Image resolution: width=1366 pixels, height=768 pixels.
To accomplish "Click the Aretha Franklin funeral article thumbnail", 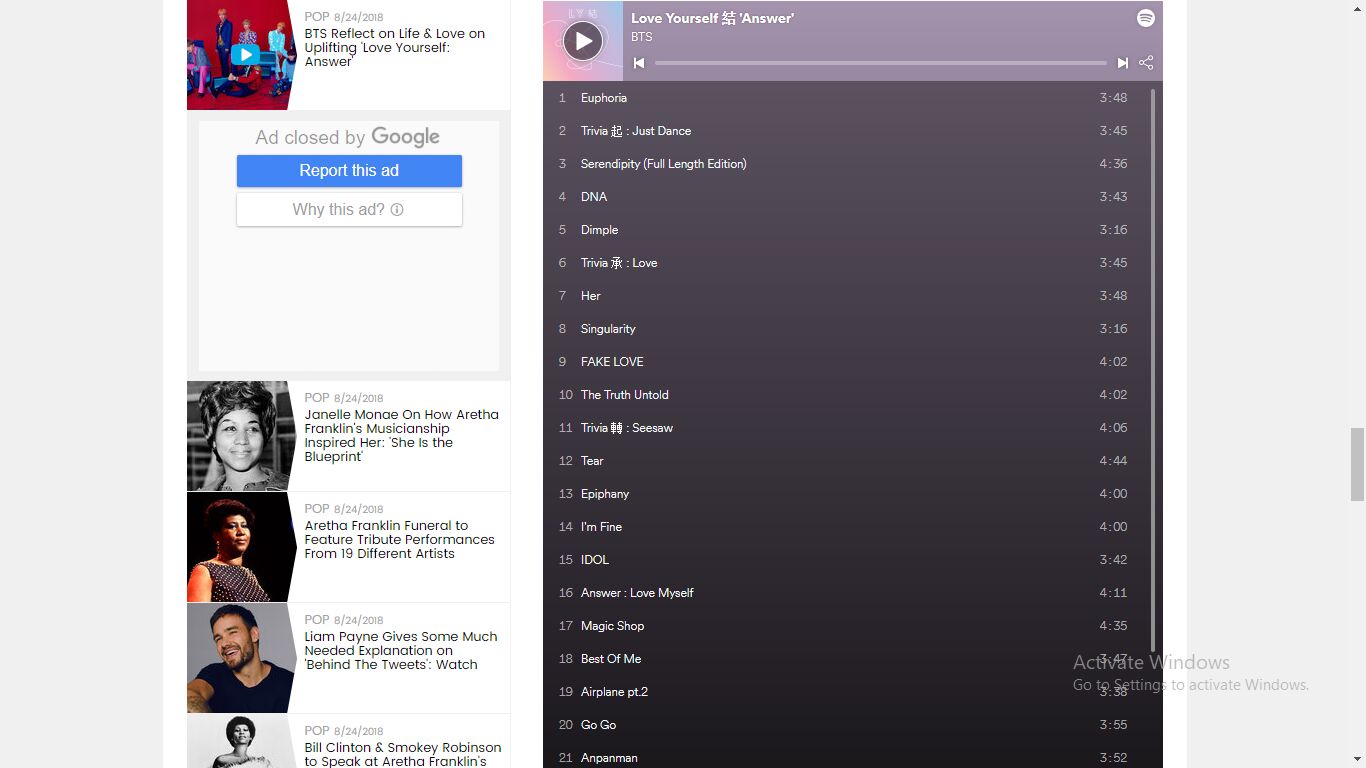I will [x=241, y=547].
